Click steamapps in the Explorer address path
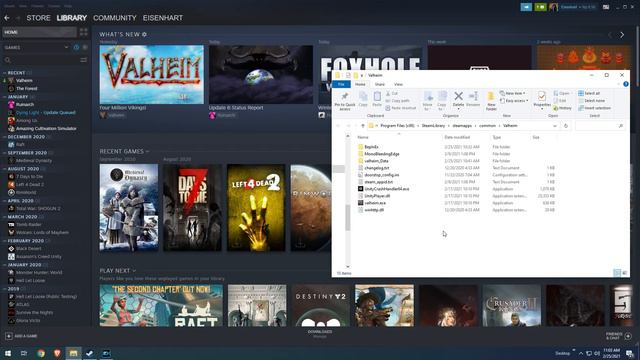Image resolution: width=640 pixels, height=360 pixels. pyautogui.click(x=462, y=126)
